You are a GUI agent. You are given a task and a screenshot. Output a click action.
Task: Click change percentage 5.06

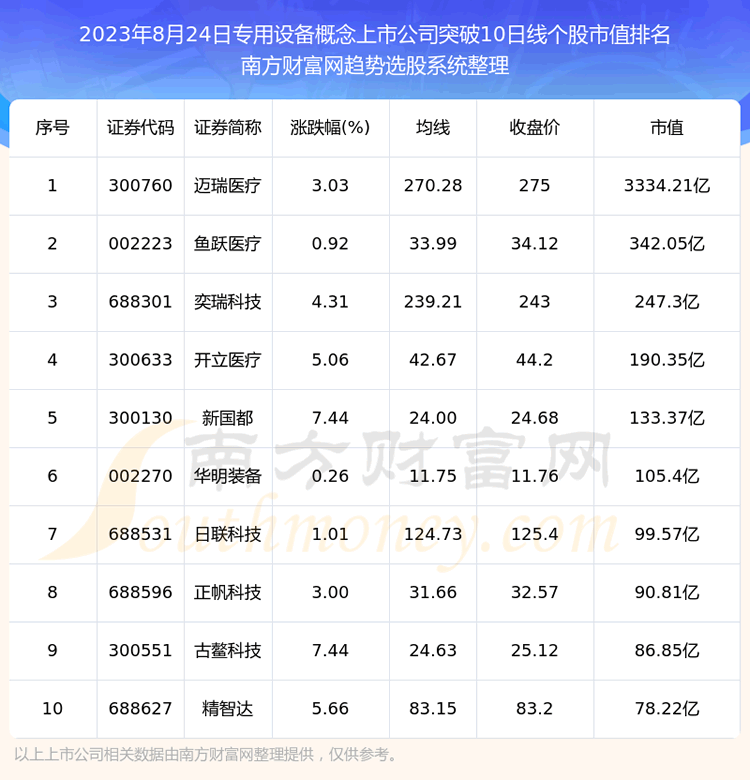(330, 360)
